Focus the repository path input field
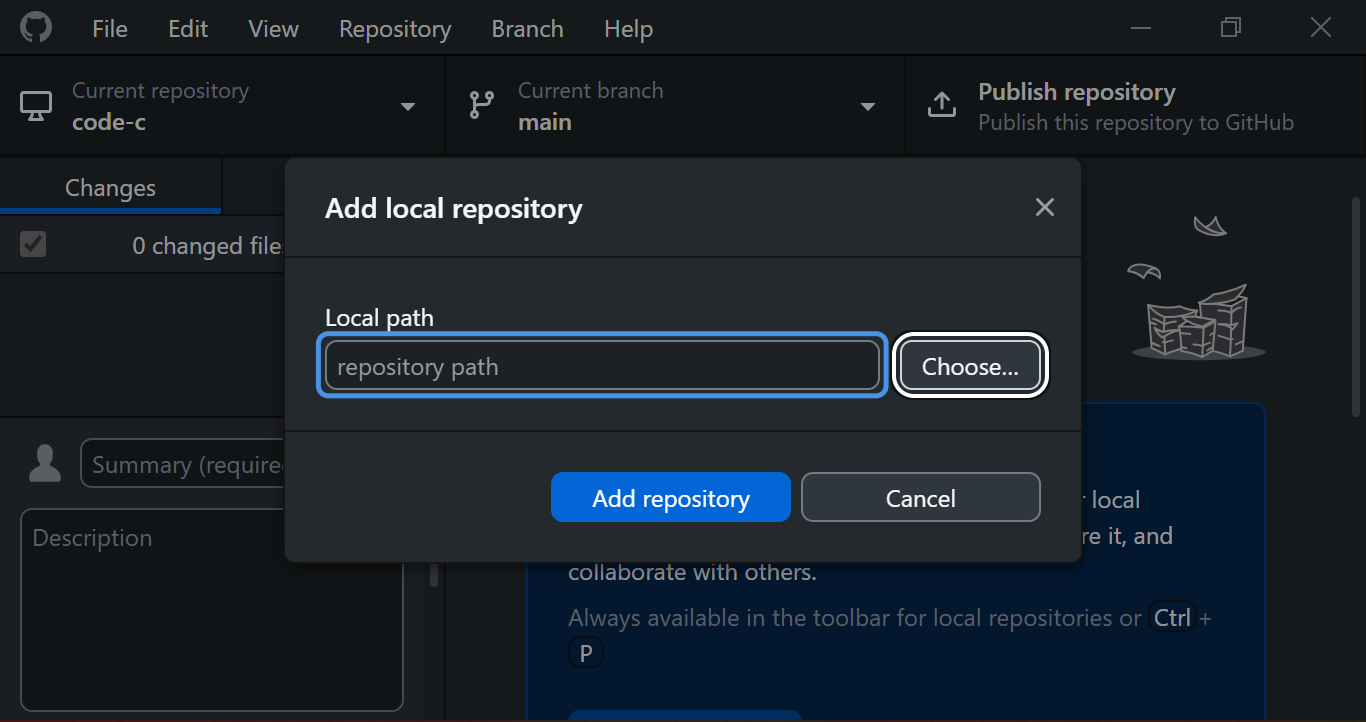Image resolution: width=1366 pixels, height=722 pixels. tap(602, 367)
